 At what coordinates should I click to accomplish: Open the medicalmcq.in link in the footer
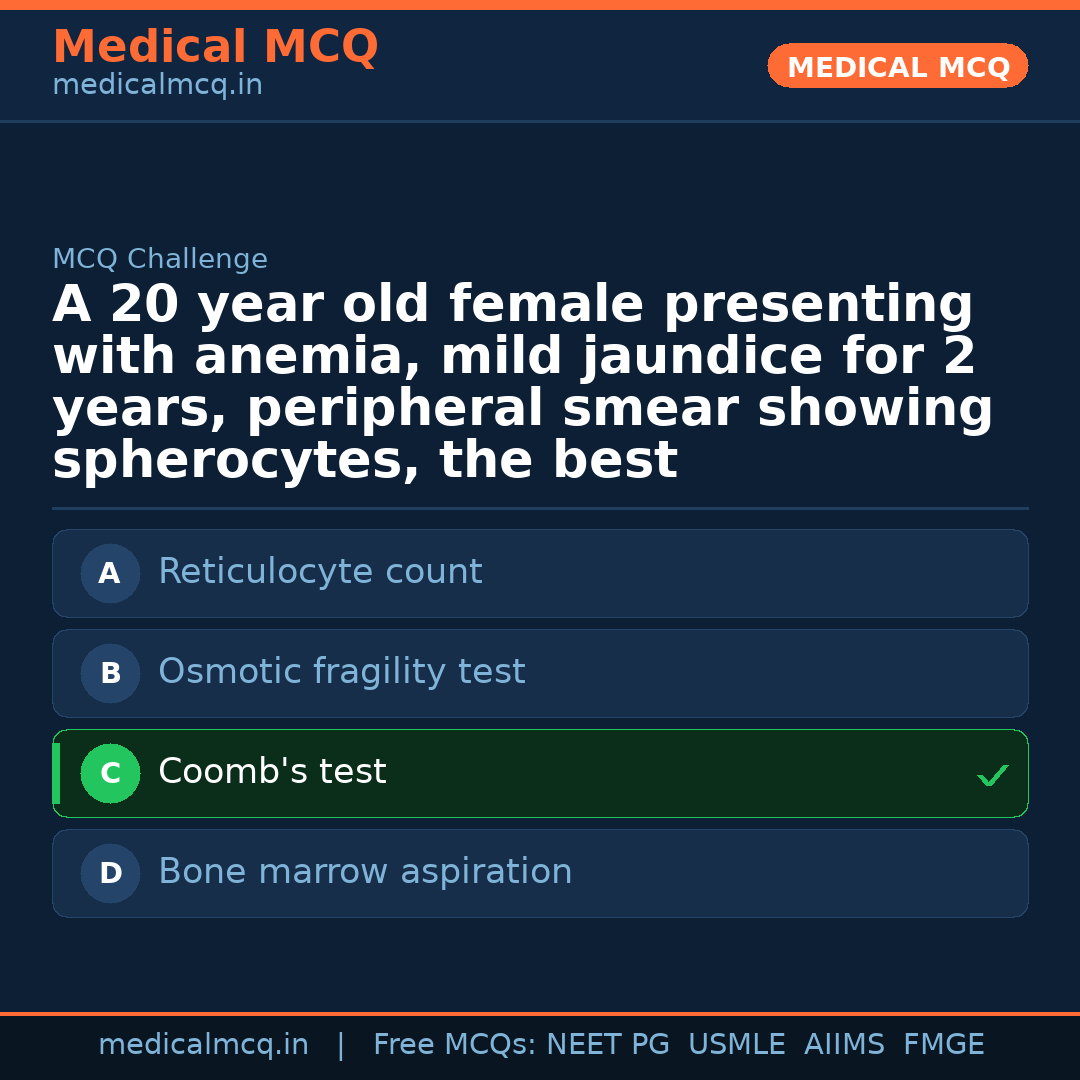(x=203, y=1046)
